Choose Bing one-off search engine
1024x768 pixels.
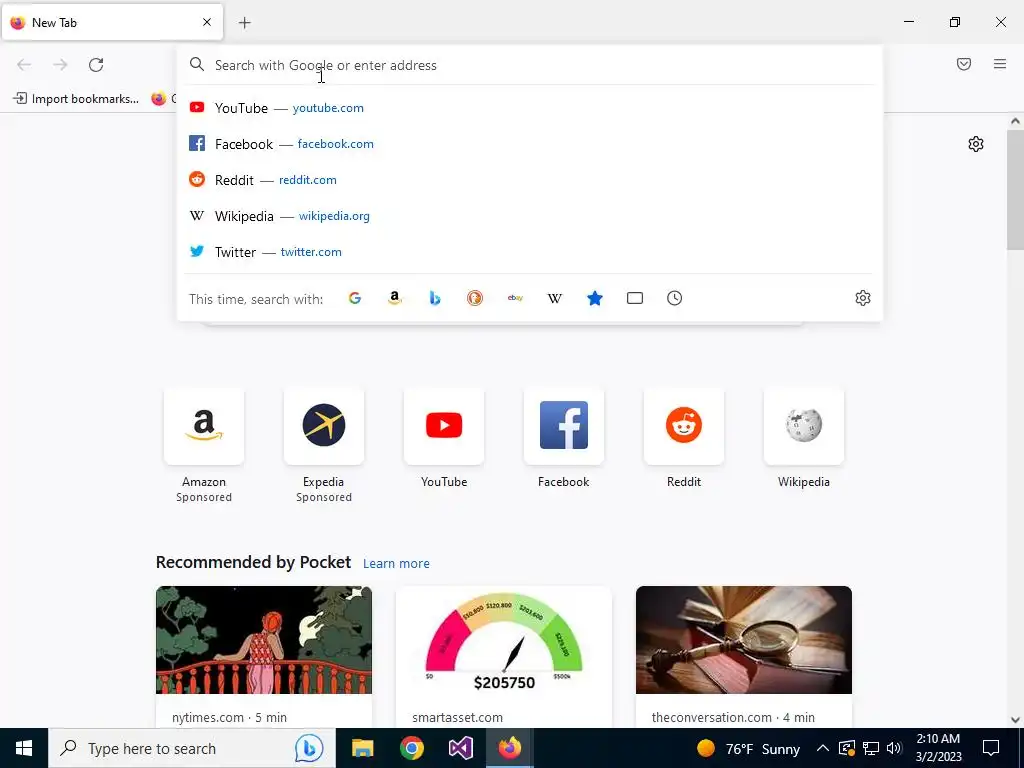coord(435,298)
